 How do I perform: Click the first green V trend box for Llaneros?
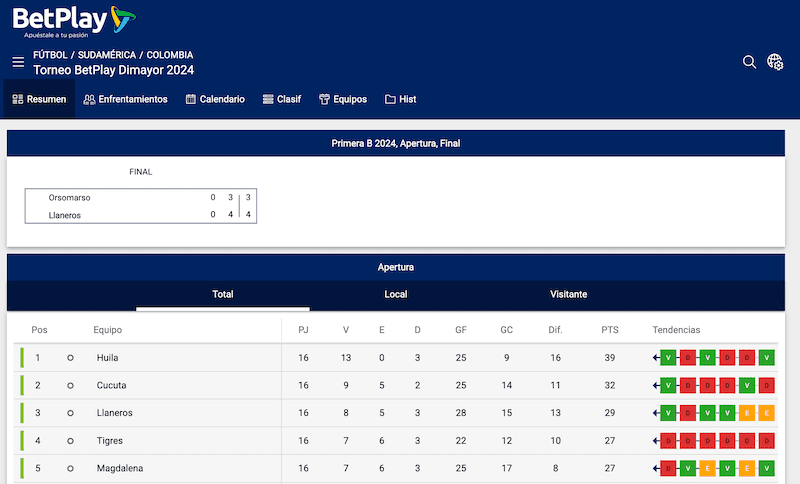pyautogui.click(x=667, y=413)
